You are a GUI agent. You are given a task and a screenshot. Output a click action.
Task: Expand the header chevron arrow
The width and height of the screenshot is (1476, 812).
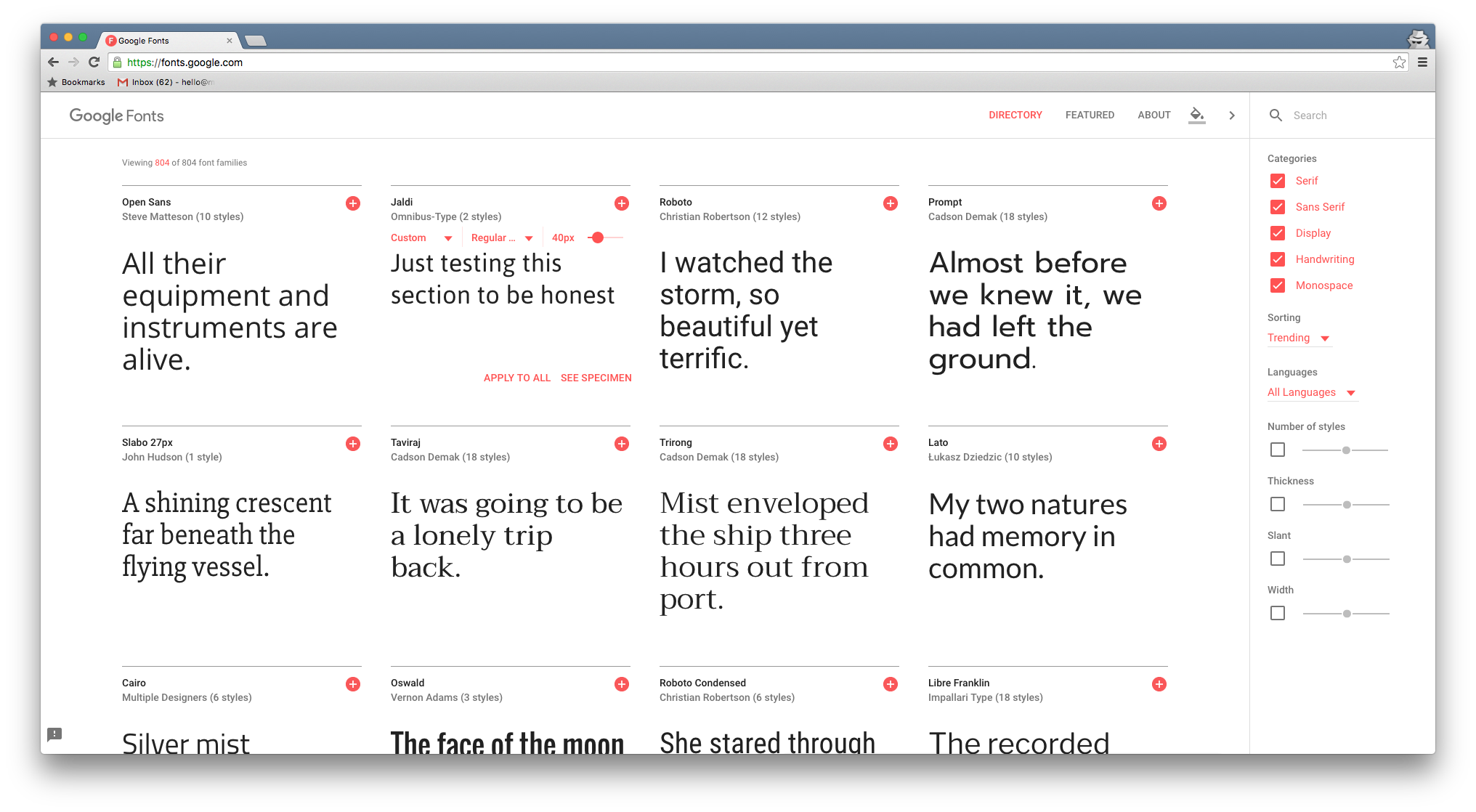click(x=1232, y=115)
